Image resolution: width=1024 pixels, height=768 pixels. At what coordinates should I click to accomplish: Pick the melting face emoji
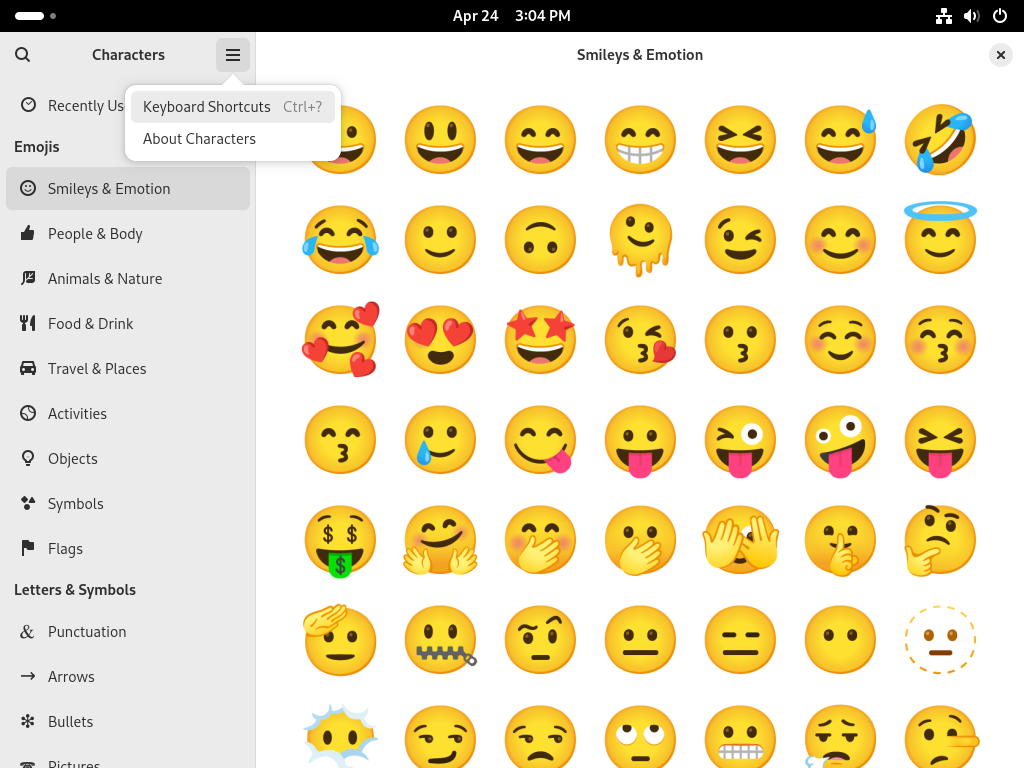(640, 240)
